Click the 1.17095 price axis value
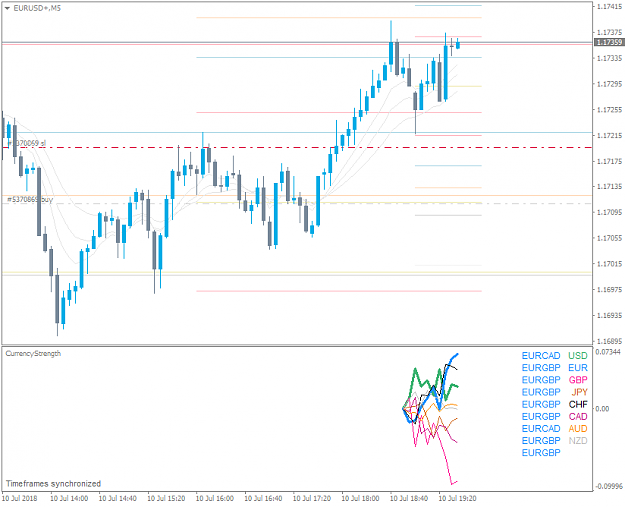The height and width of the screenshot is (507, 625). [x=609, y=212]
